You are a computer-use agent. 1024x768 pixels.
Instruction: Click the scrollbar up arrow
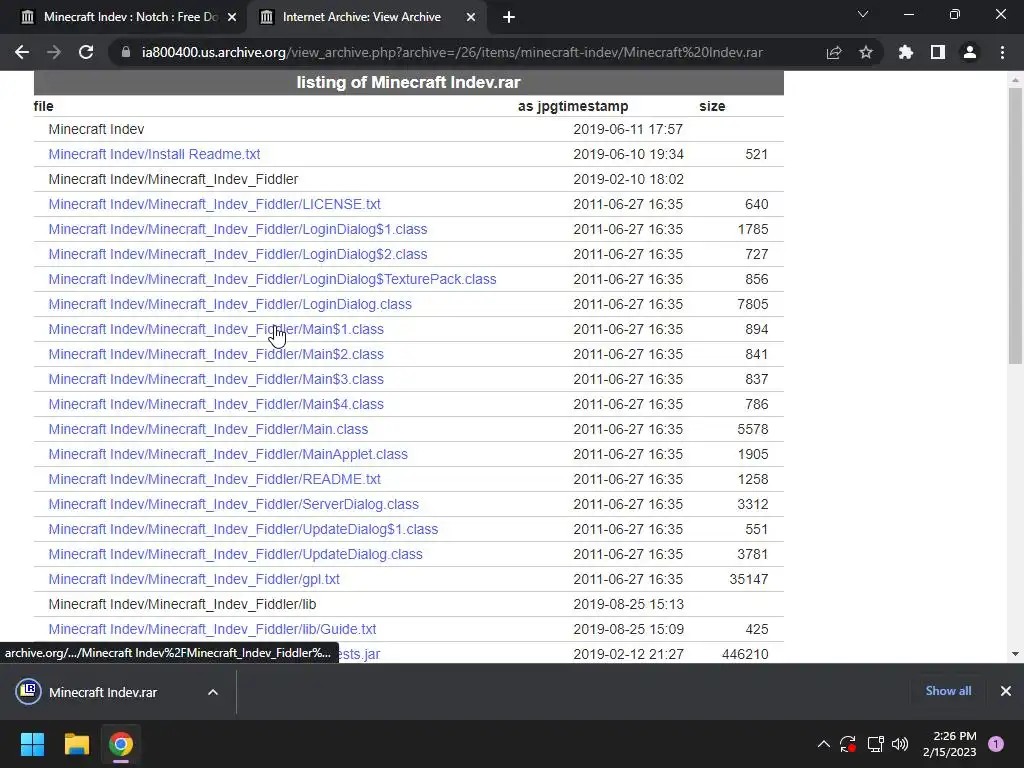click(1015, 80)
